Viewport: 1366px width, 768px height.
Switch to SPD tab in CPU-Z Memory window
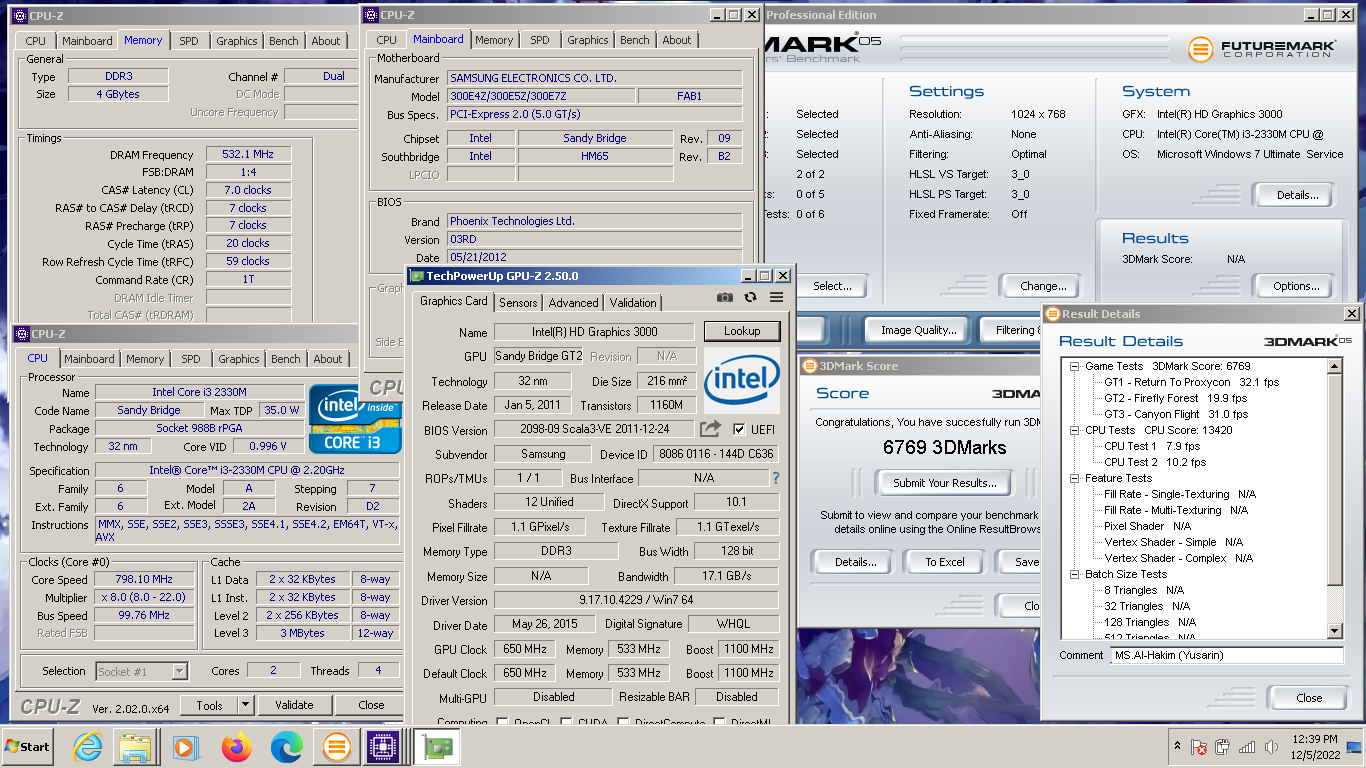[189, 41]
